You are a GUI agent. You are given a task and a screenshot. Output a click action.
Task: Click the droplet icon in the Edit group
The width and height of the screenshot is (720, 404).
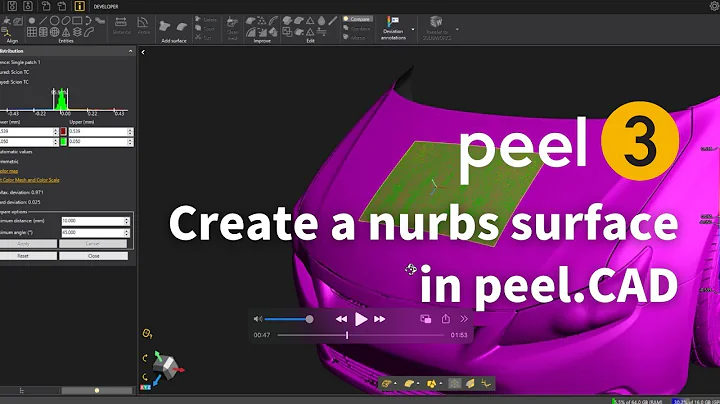[321, 21]
